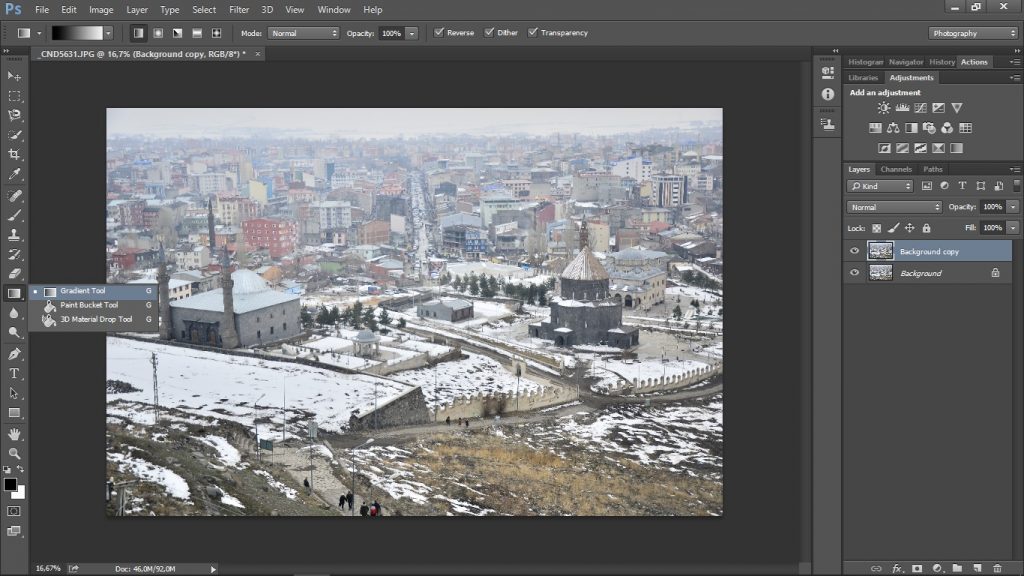Switch to the Channels tab

895,169
